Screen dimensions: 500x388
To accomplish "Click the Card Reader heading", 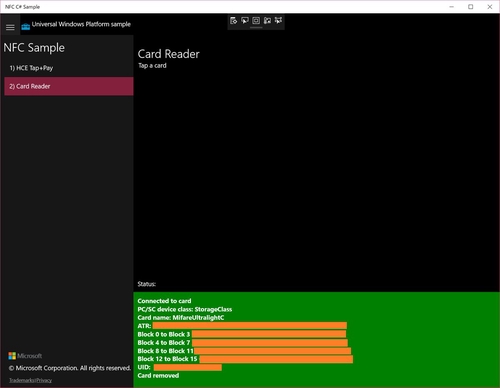I will point(169,54).
